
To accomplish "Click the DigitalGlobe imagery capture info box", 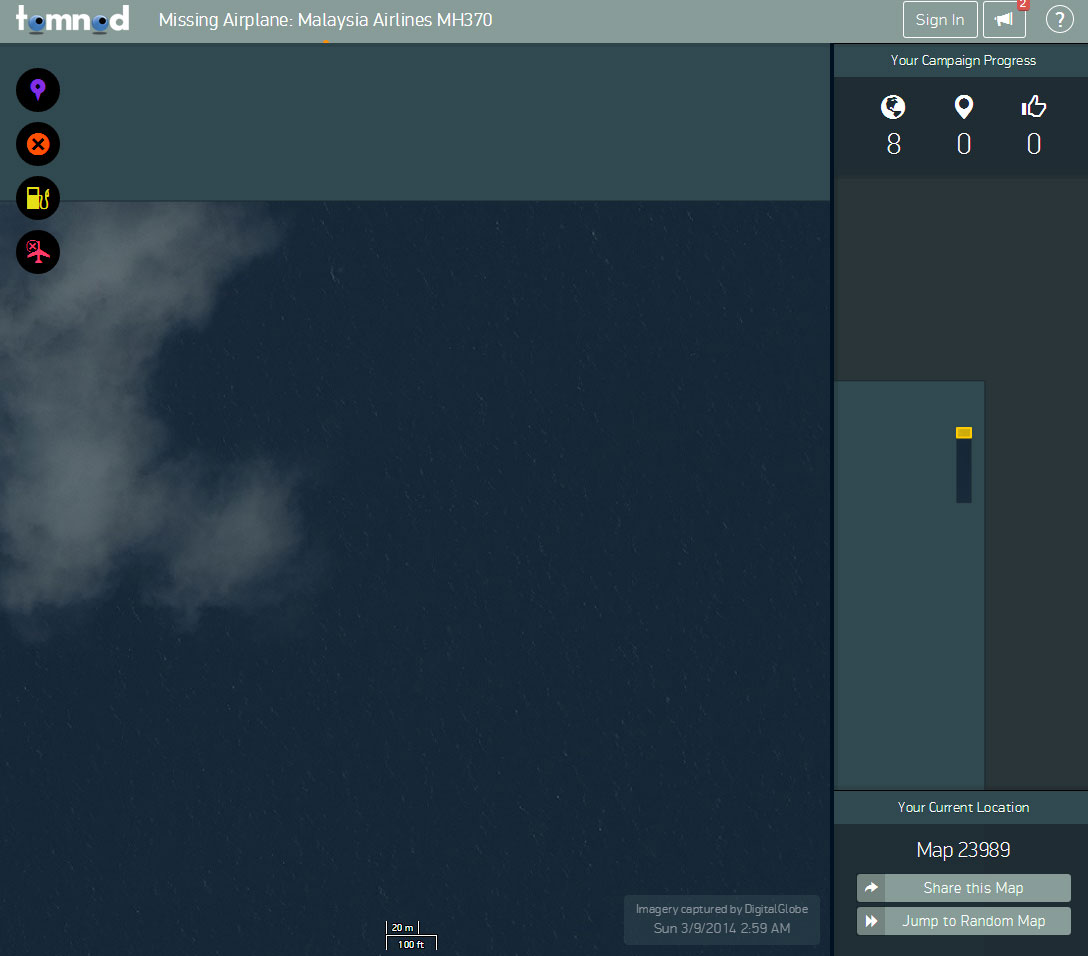I will coord(721,919).
